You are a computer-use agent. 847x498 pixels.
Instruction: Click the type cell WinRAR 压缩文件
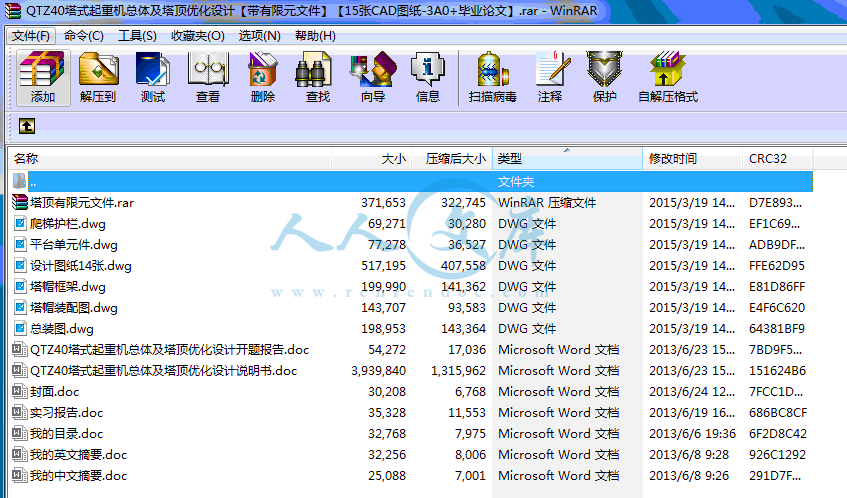547,203
